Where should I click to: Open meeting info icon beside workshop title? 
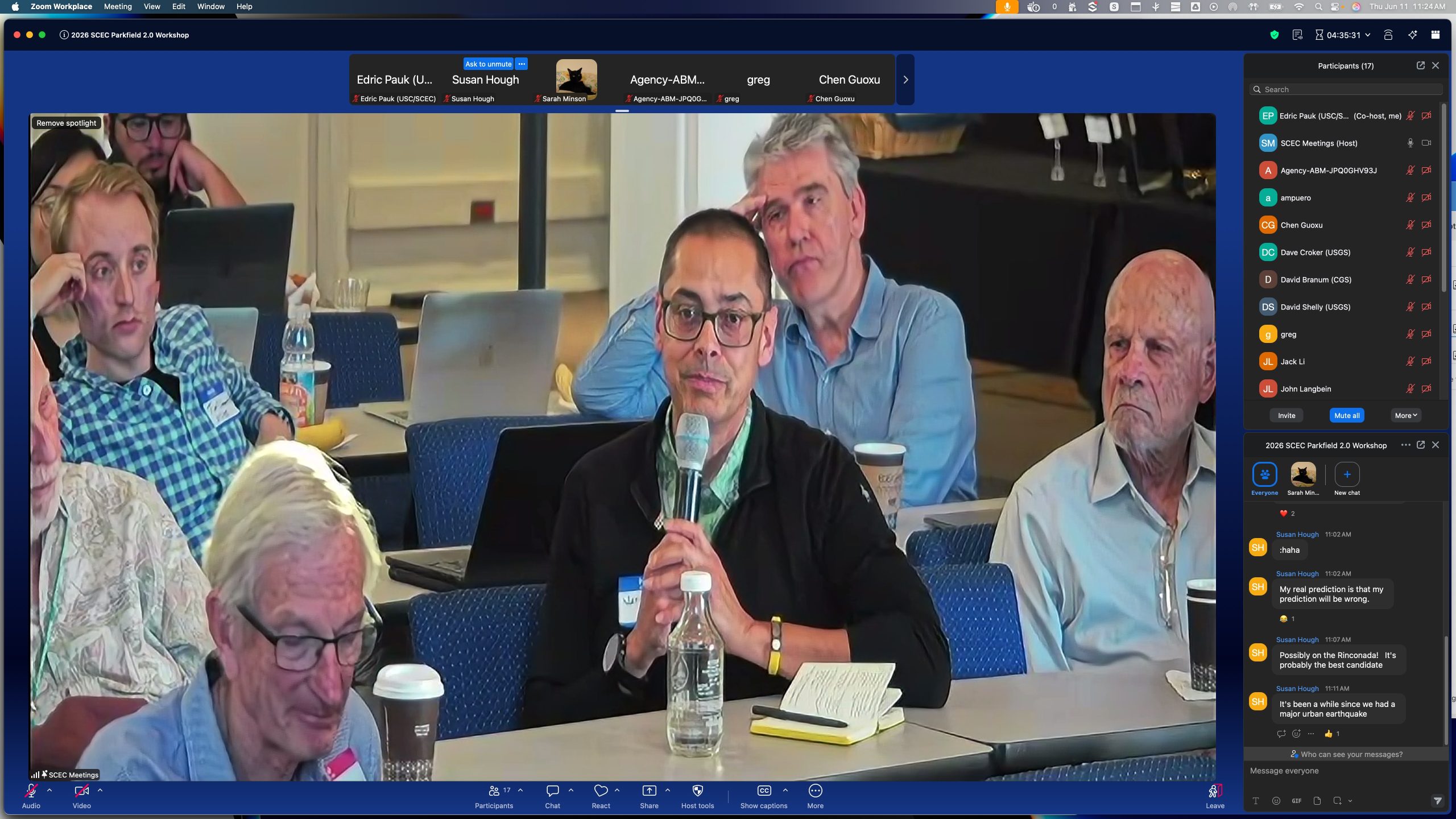click(64, 35)
